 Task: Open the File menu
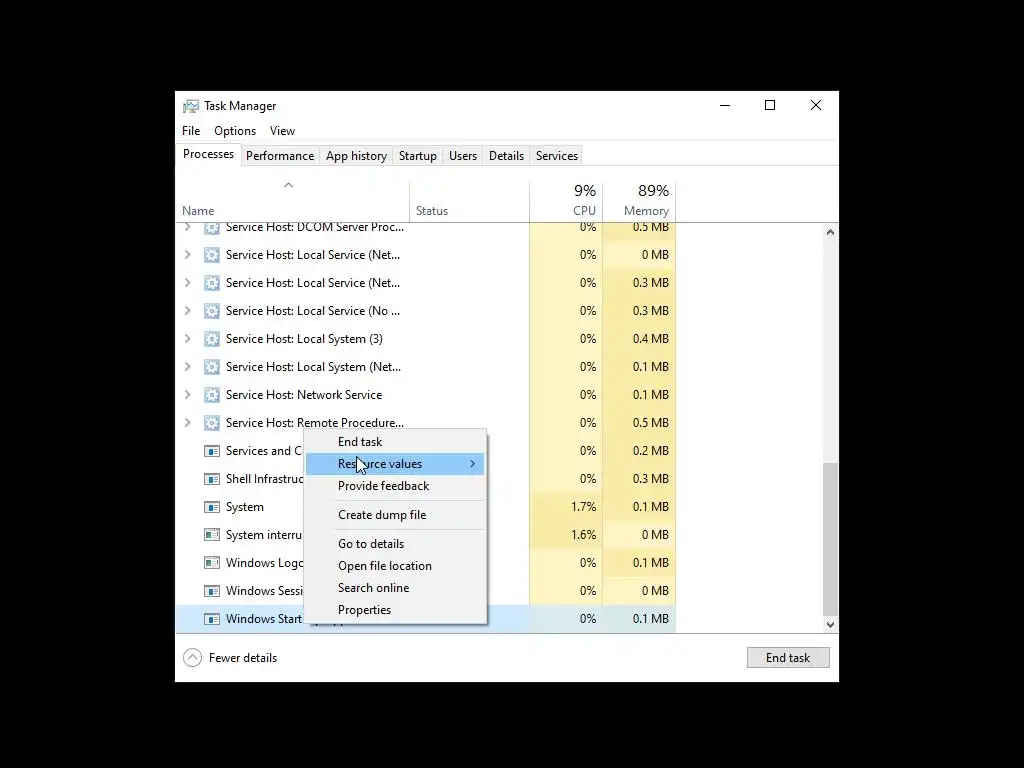click(191, 131)
